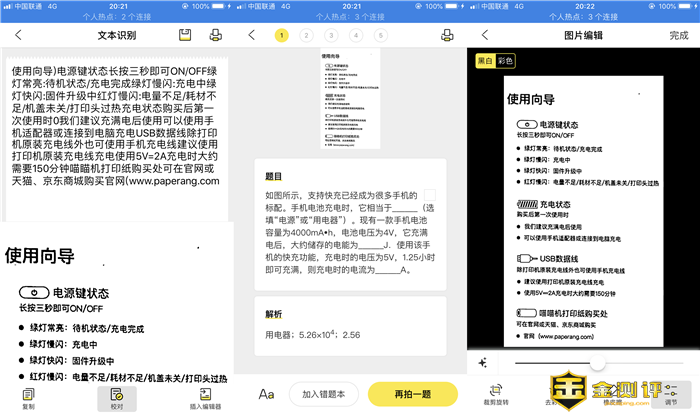Tap printer icon on question page header
Viewport: 700px width, 414px height.
pos(448,35)
